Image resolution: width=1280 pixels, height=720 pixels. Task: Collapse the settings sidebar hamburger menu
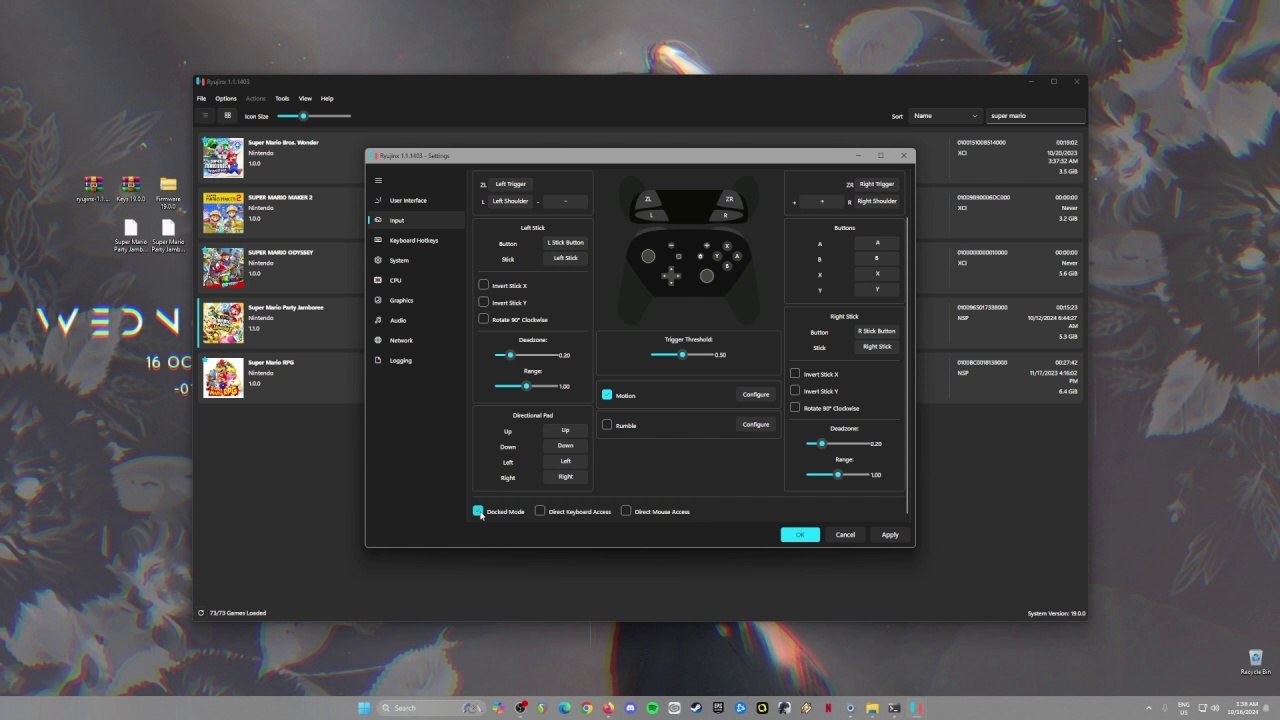pos(378,181)
